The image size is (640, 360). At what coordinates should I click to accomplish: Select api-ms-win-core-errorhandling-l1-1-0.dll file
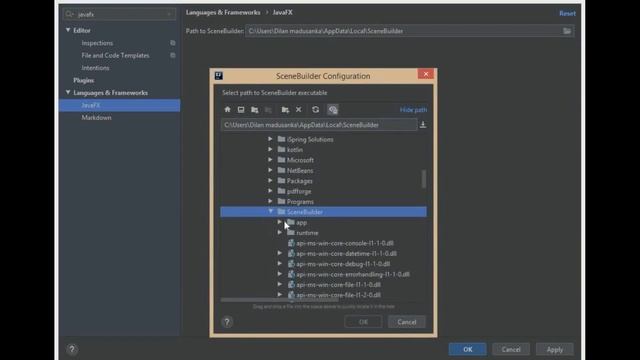tap(353, 274)
